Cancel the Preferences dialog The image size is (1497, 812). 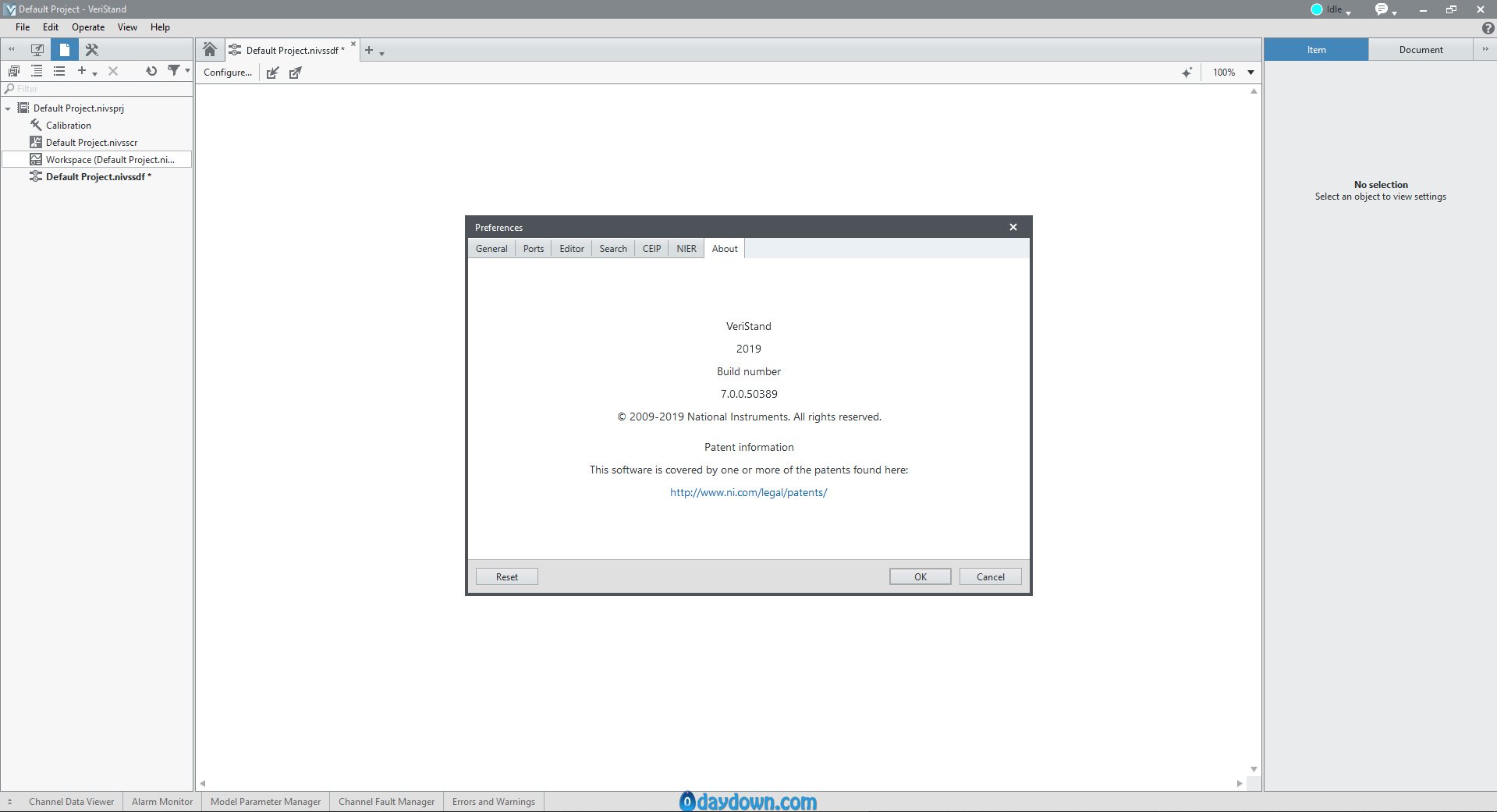(991, 577)
